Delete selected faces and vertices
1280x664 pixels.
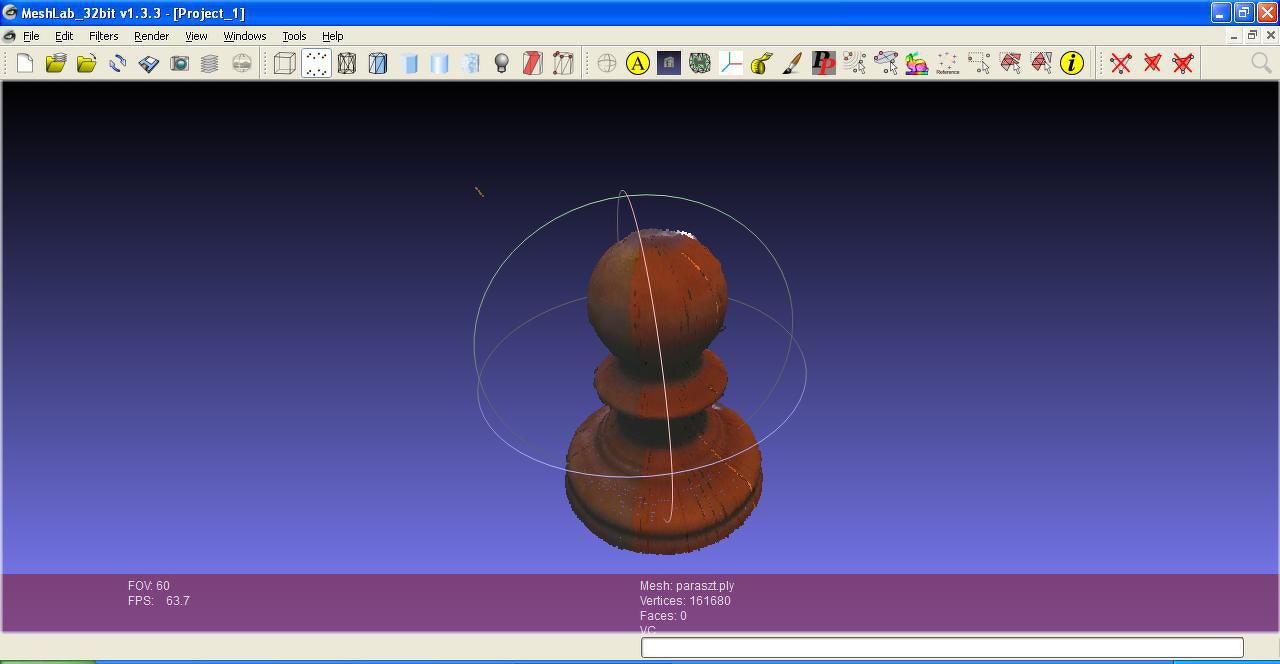point(1183,63)
